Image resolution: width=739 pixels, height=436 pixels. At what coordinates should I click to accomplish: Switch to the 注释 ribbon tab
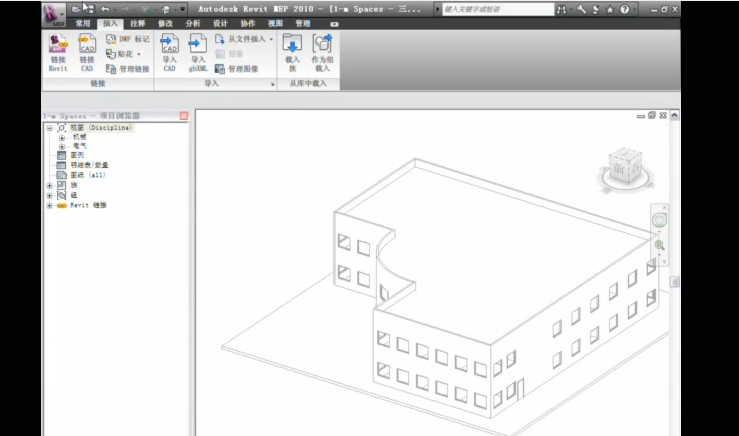[x=137, y=22]
